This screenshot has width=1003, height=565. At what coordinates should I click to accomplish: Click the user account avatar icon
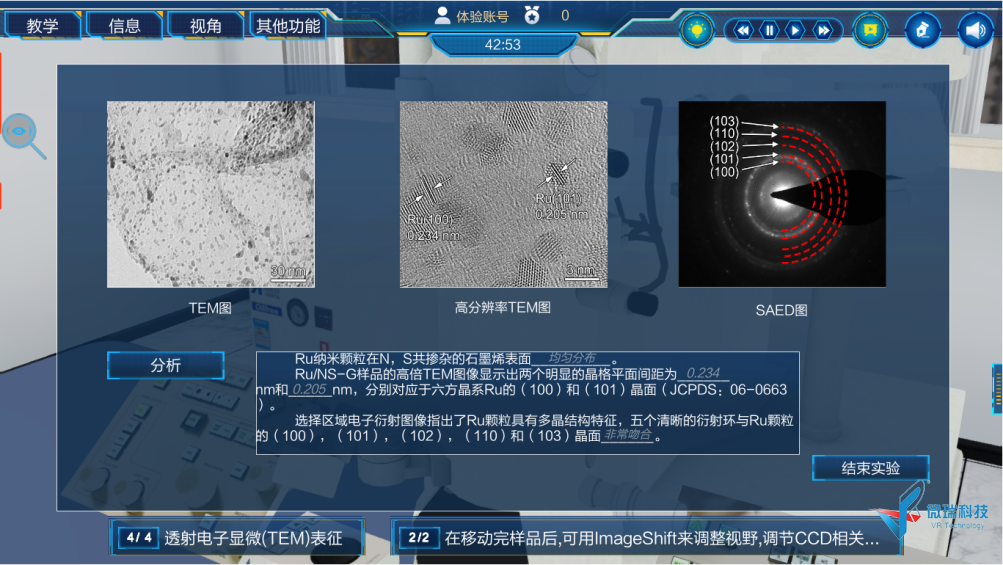click(442, 15)
